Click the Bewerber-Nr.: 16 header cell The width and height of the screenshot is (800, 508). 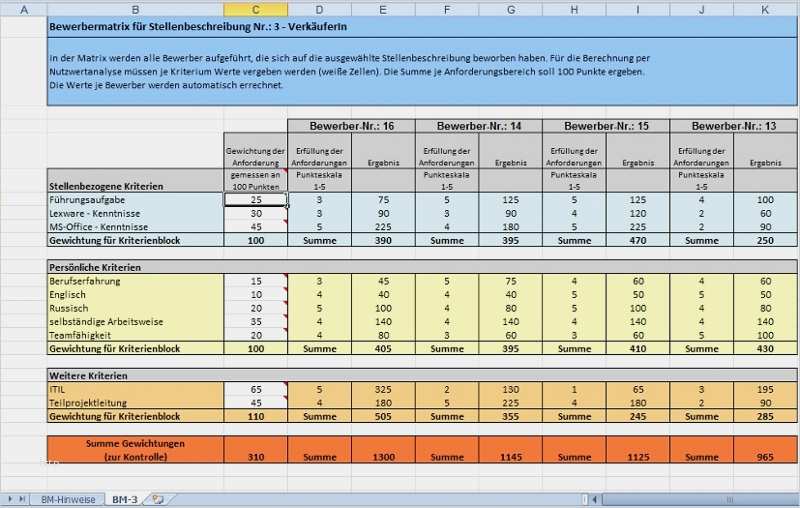tap(351, 126)
